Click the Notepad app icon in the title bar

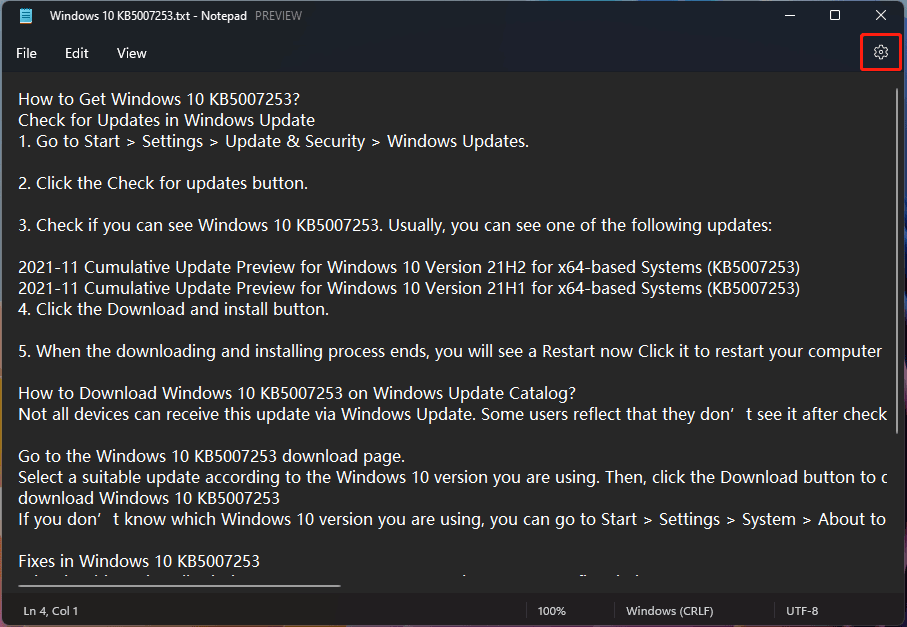point(25,15)
